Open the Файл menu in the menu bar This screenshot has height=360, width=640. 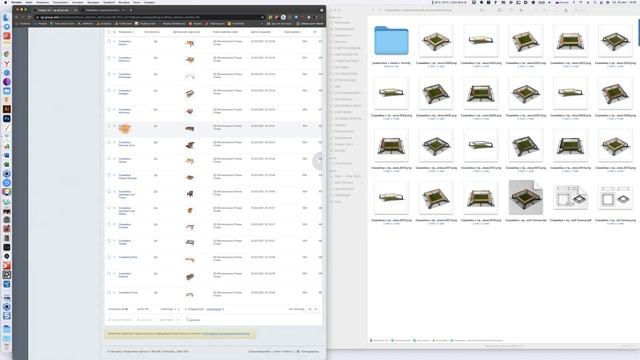pos(29,2)
